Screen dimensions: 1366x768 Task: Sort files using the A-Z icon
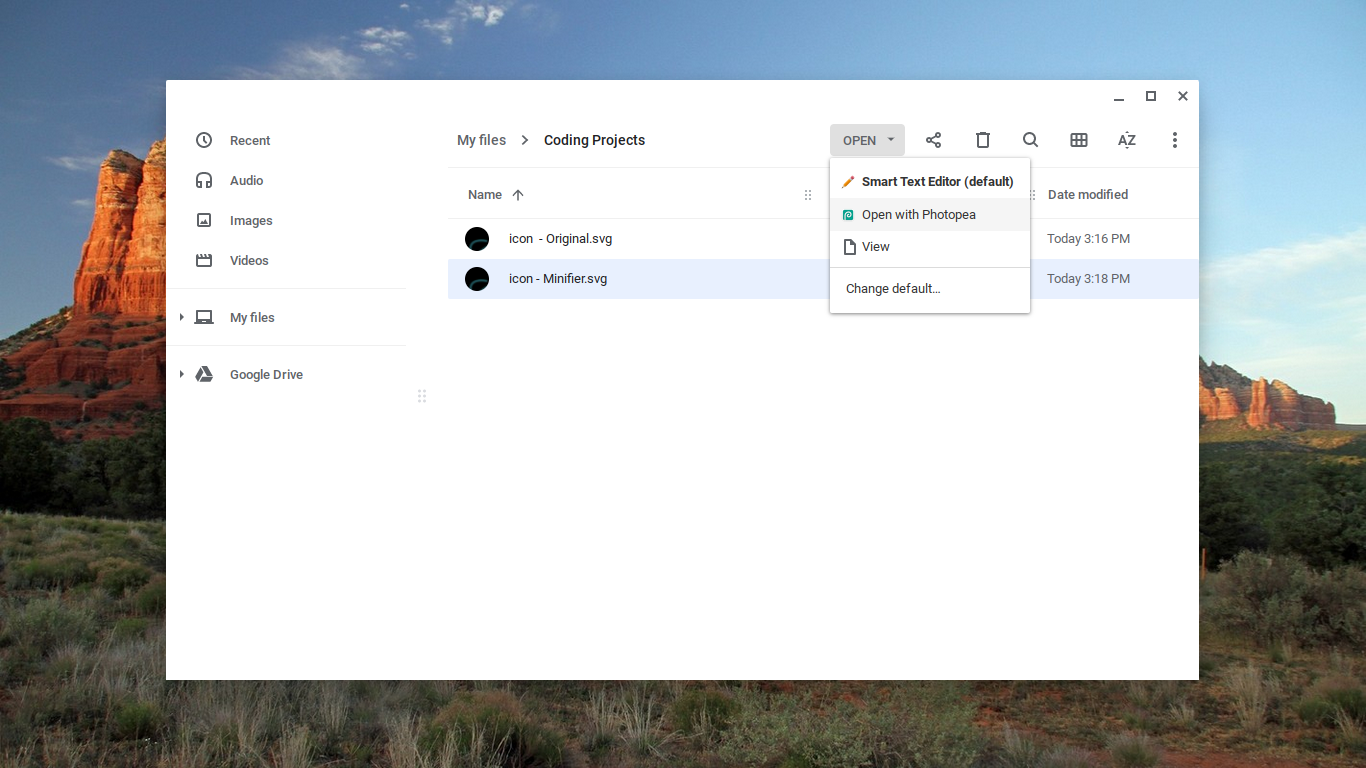1126,140
